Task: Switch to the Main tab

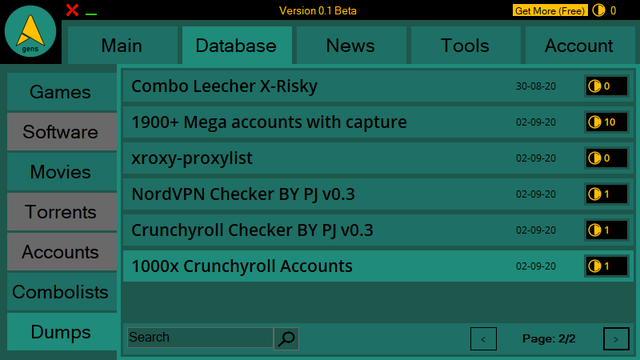Action: [122, 45]
